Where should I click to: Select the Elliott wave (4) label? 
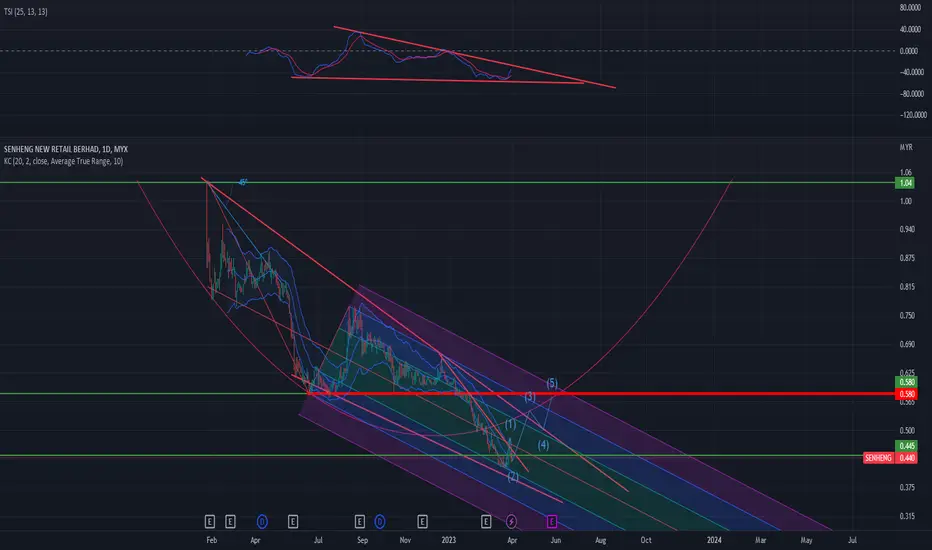click(543, 445)
